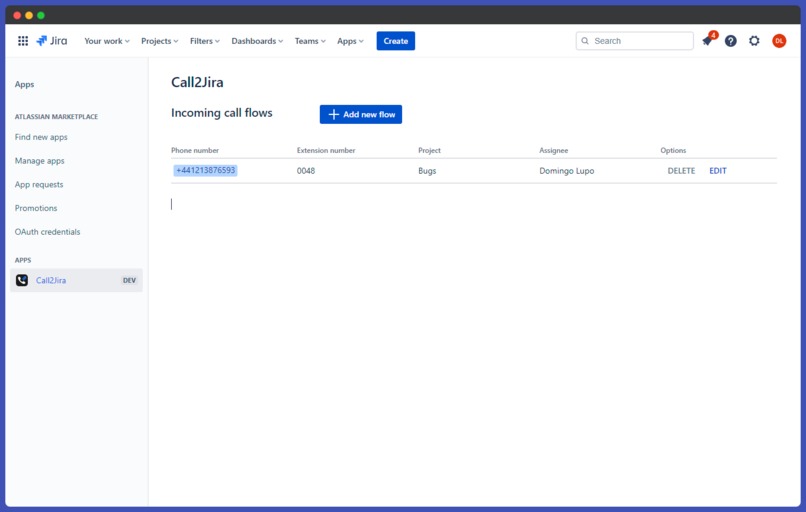Open the app switcher grid icon
Screen dimensions: 806x512
(x=23, y=41)
